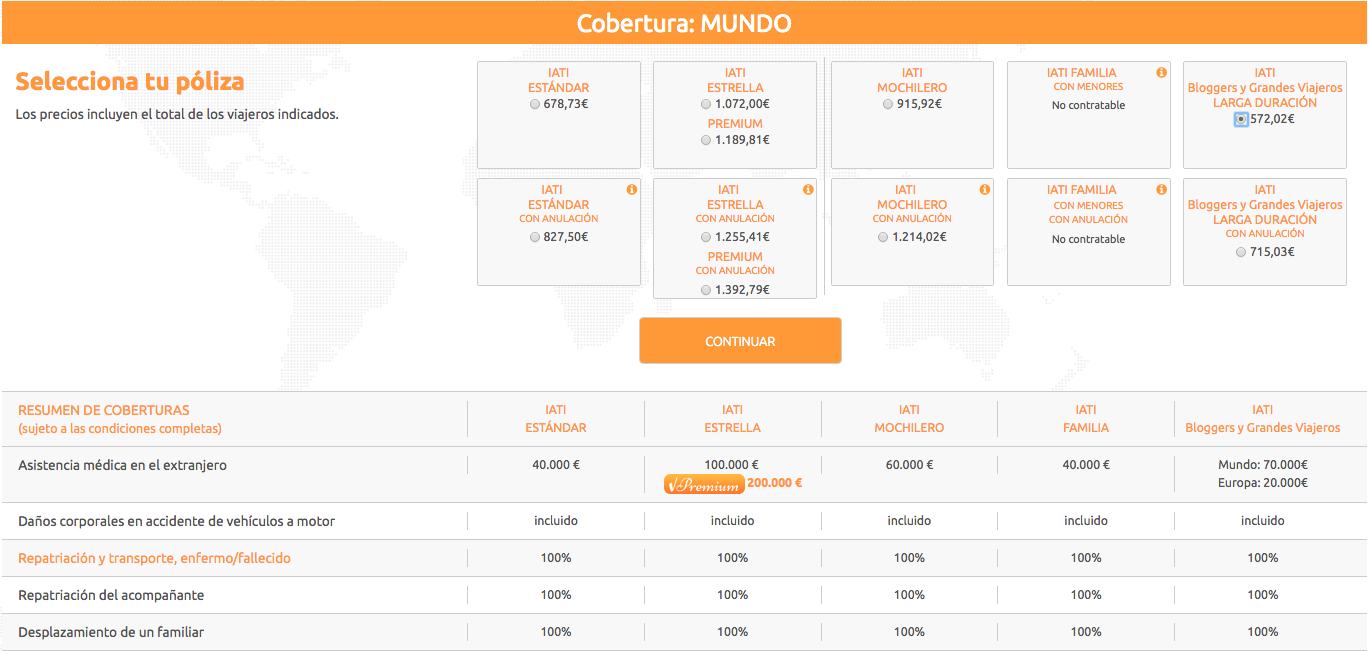1368x651 pixels.
Task: Click the IATI ESTRELLA column header in summary
Action: click(x=732, y=419)
